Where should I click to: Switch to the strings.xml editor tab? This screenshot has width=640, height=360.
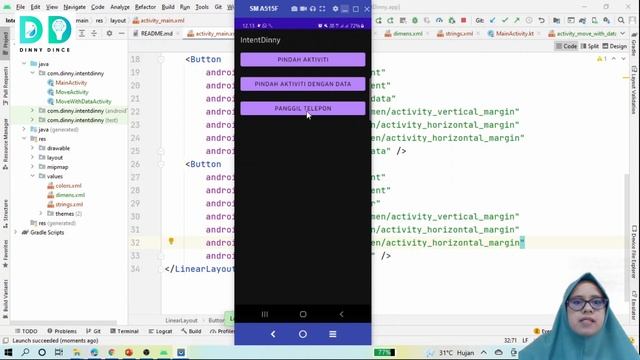pos(458,33)
